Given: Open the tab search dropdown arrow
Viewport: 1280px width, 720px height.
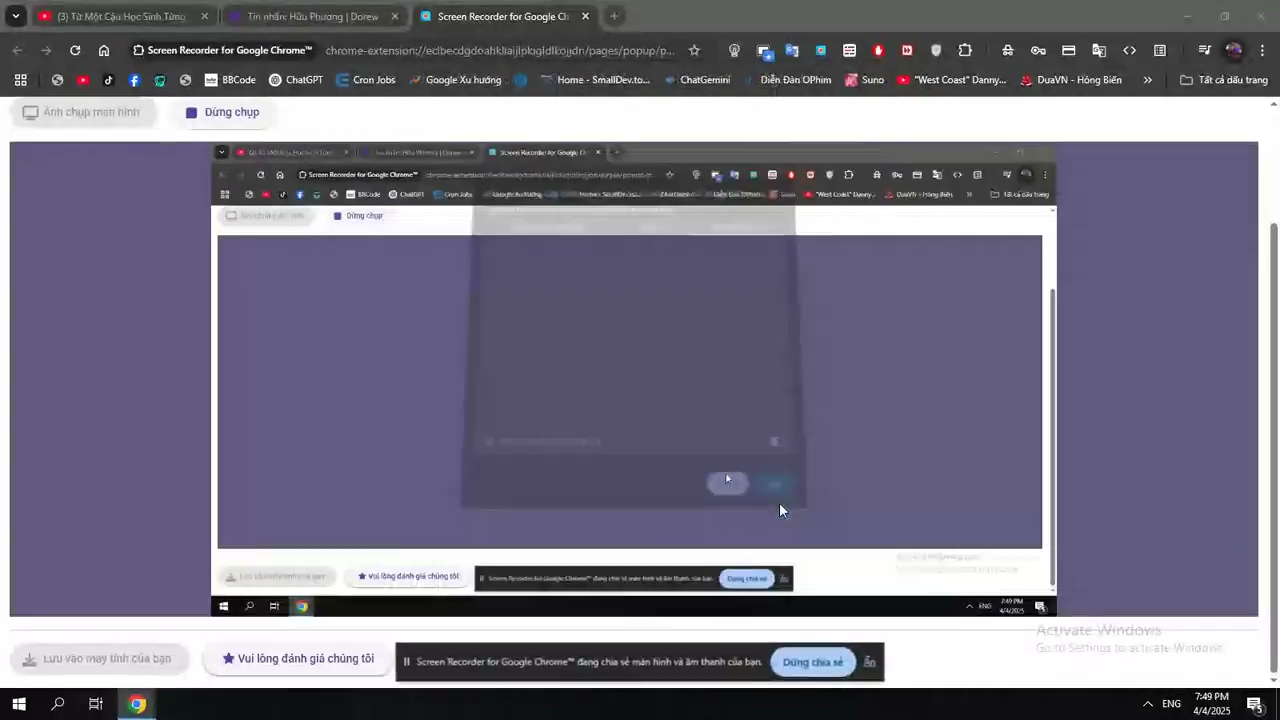Looking at the screenshot, I should (x=15, y=17).
